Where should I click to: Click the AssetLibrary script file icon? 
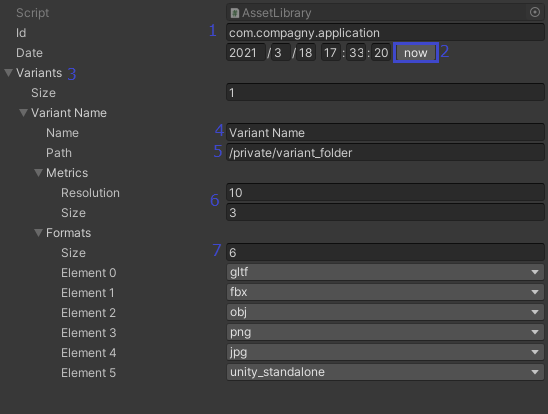coord(235,13)
